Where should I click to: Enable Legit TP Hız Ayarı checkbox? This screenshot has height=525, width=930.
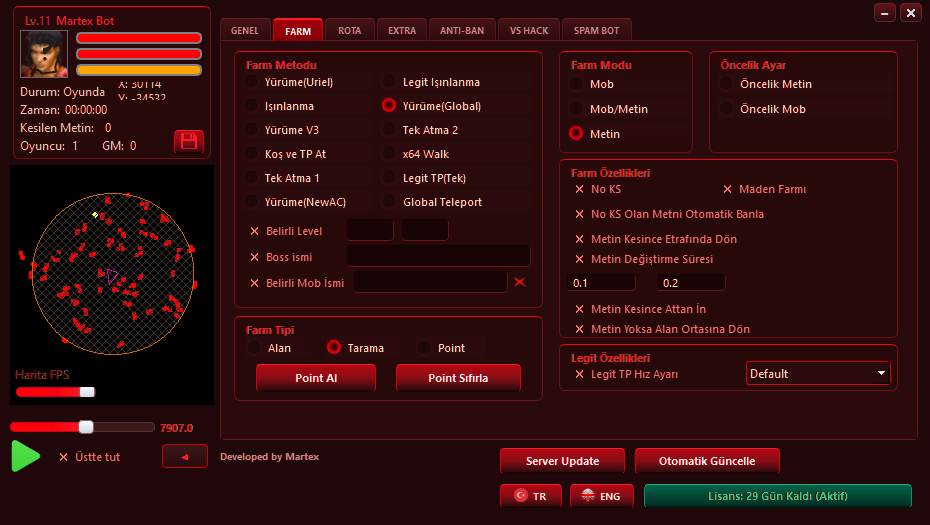tap(579, 374)
